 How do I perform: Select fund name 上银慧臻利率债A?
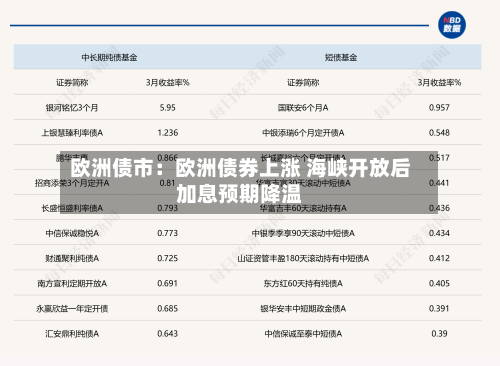[72, 133]
